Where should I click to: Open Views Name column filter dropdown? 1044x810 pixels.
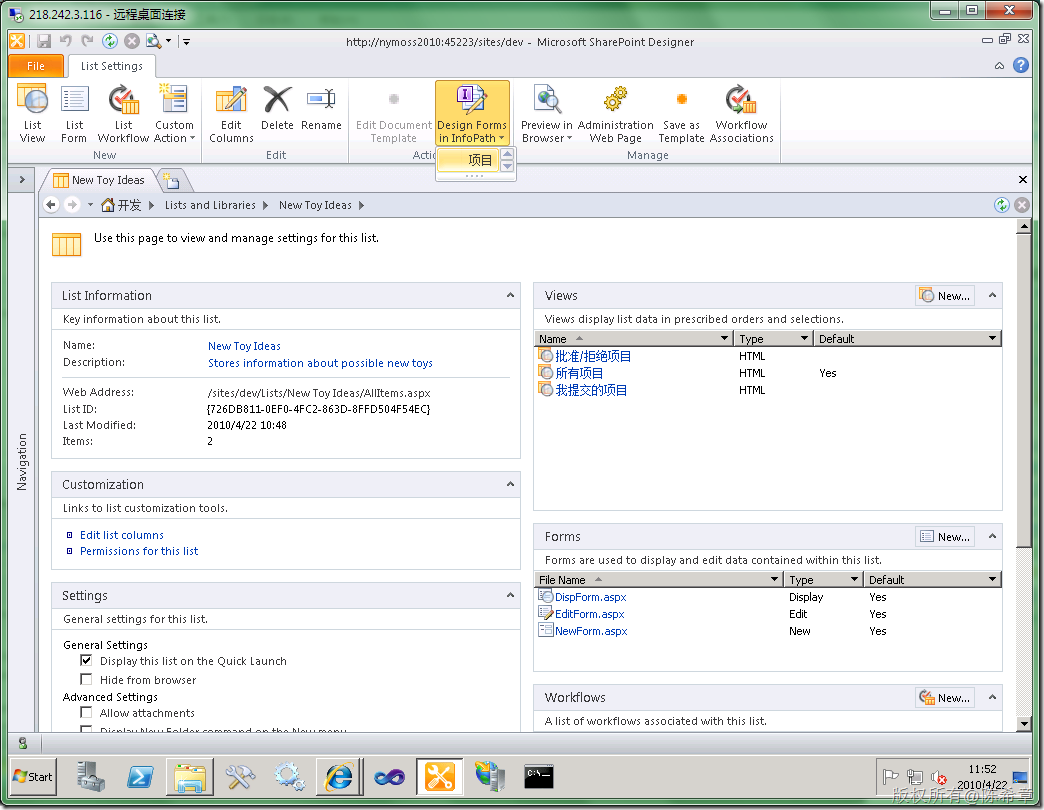(724, 339)
